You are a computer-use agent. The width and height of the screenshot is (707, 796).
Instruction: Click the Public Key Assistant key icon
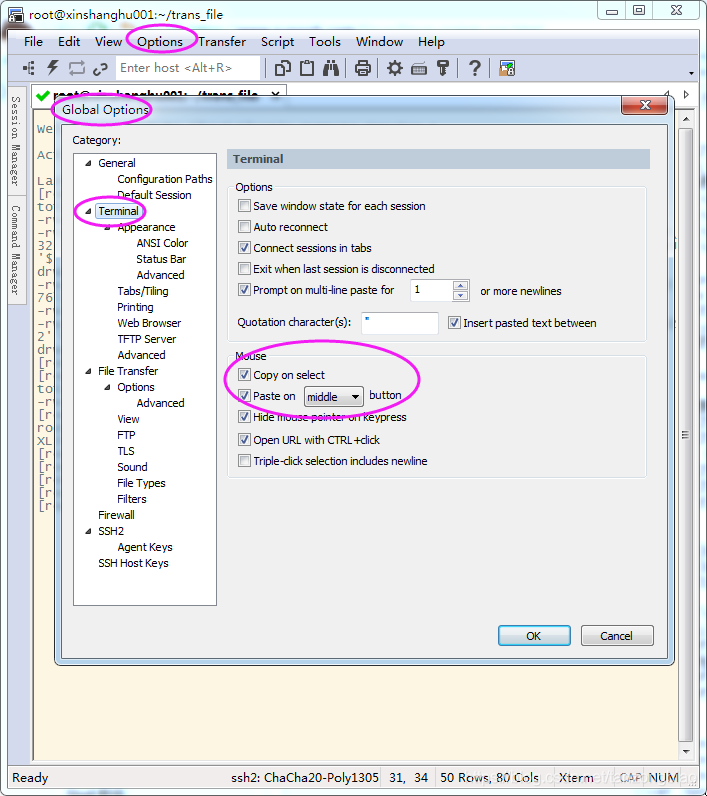point(443,68)
